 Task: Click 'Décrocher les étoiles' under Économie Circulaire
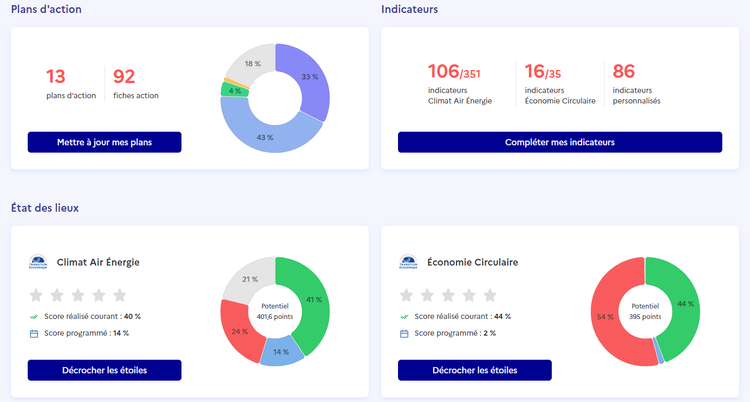point(474,370)
